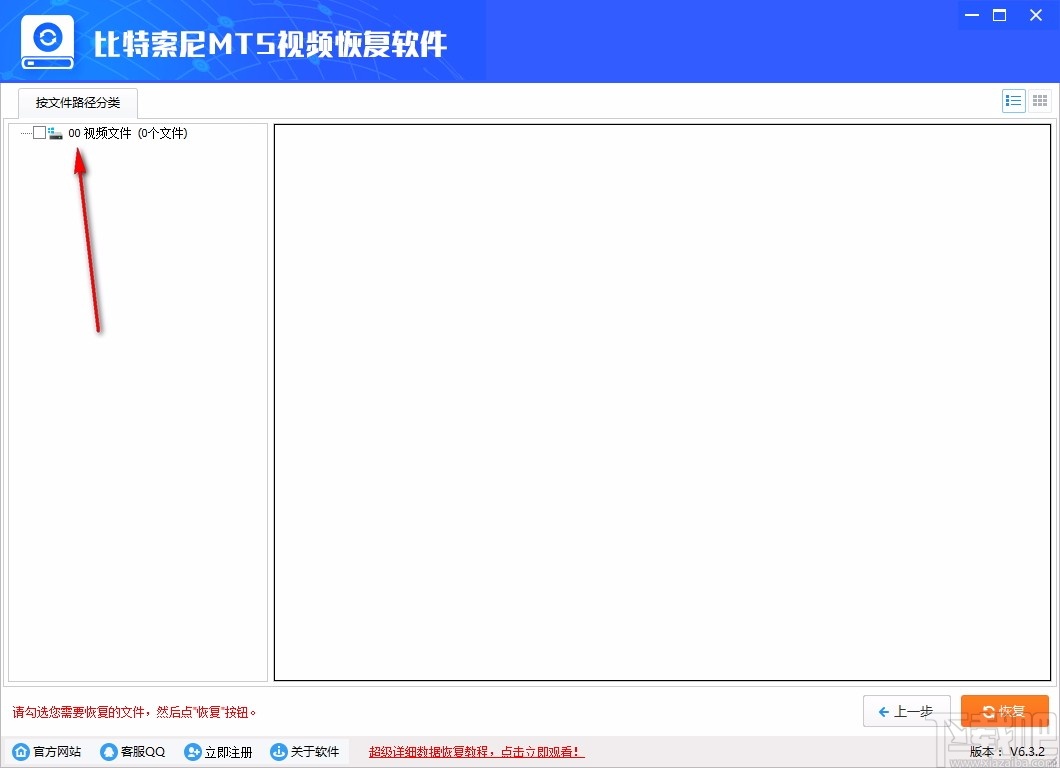Click the drive icon beside 00 视频文件

point(56,132)
